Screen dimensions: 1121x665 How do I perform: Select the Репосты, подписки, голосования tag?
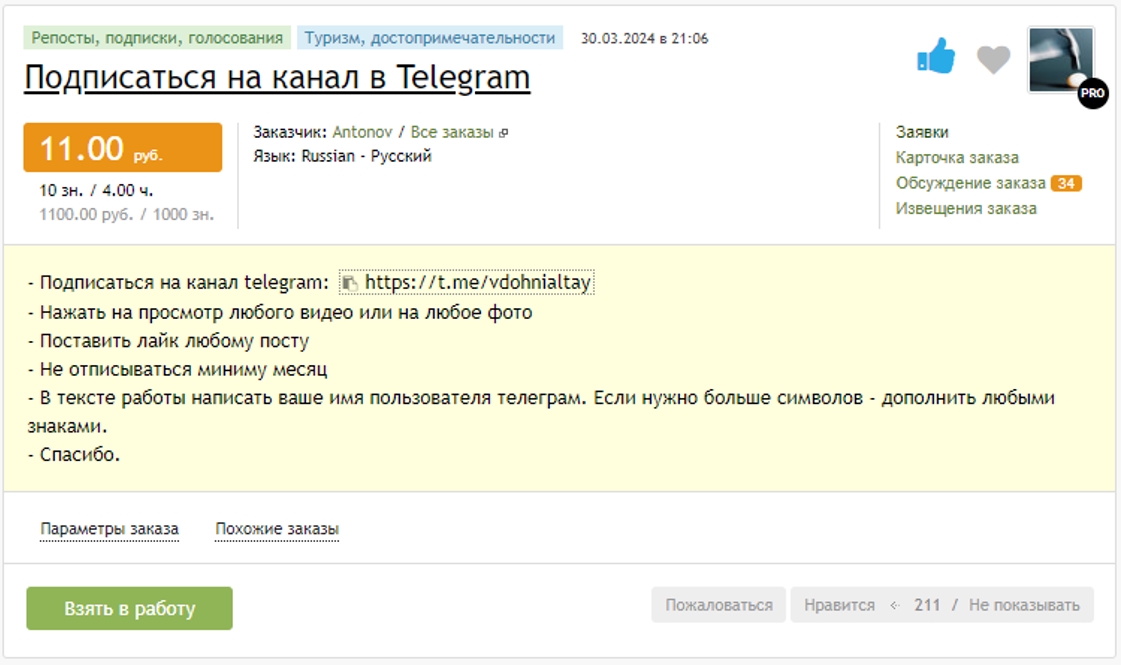[x=157, y=38]
